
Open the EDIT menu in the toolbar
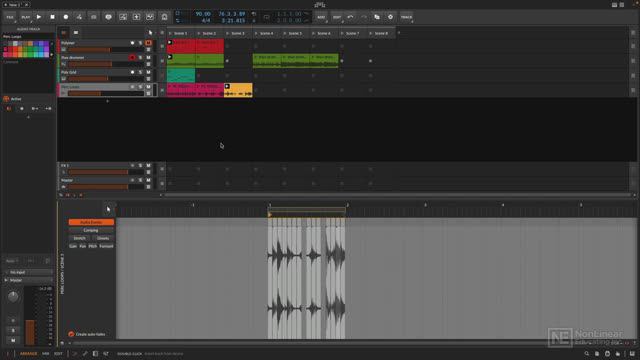pos(337,17)
